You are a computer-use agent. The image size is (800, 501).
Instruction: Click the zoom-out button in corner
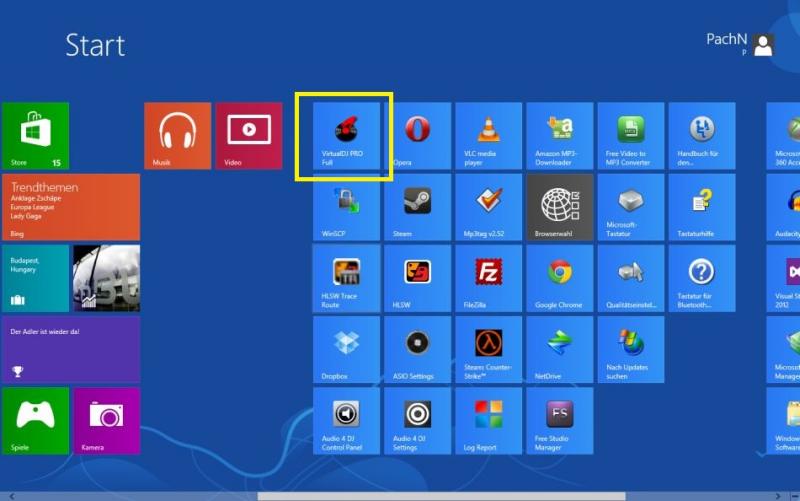(794, 496)
